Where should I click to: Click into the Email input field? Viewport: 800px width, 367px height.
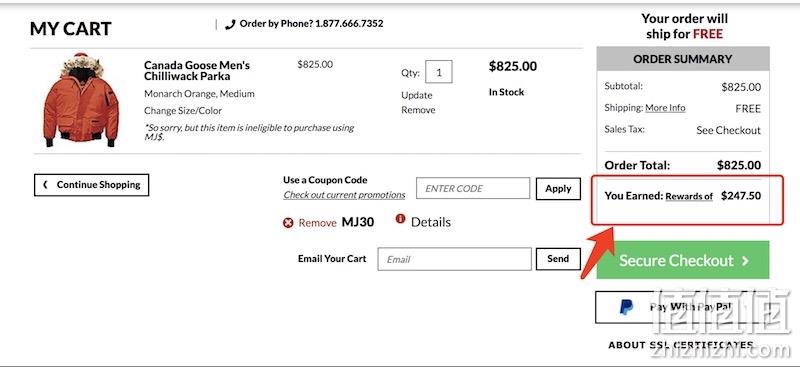point(455,259)
